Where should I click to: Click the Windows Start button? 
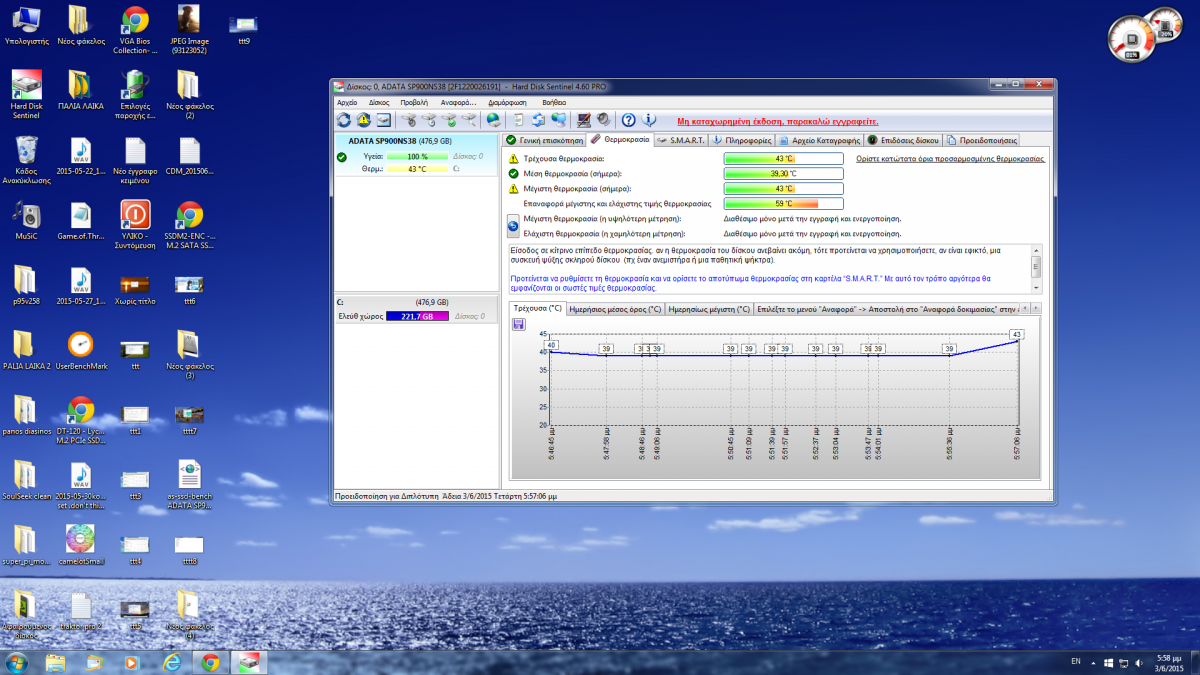click(x=17, y=662)
